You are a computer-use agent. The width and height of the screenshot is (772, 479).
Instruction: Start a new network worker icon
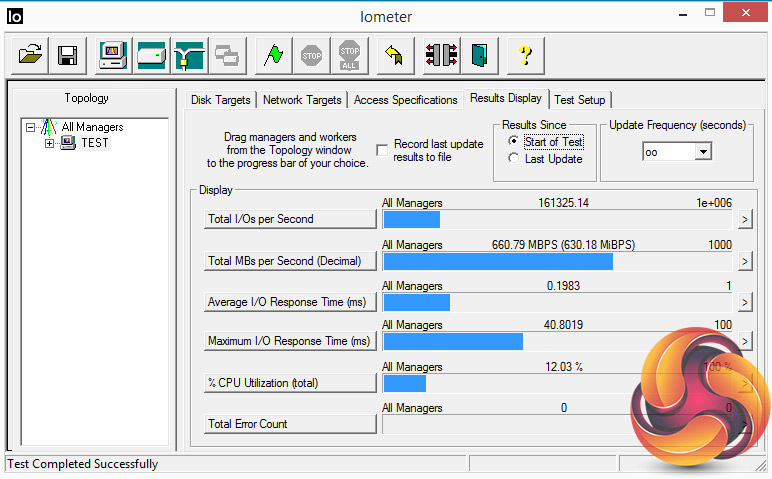189,55
